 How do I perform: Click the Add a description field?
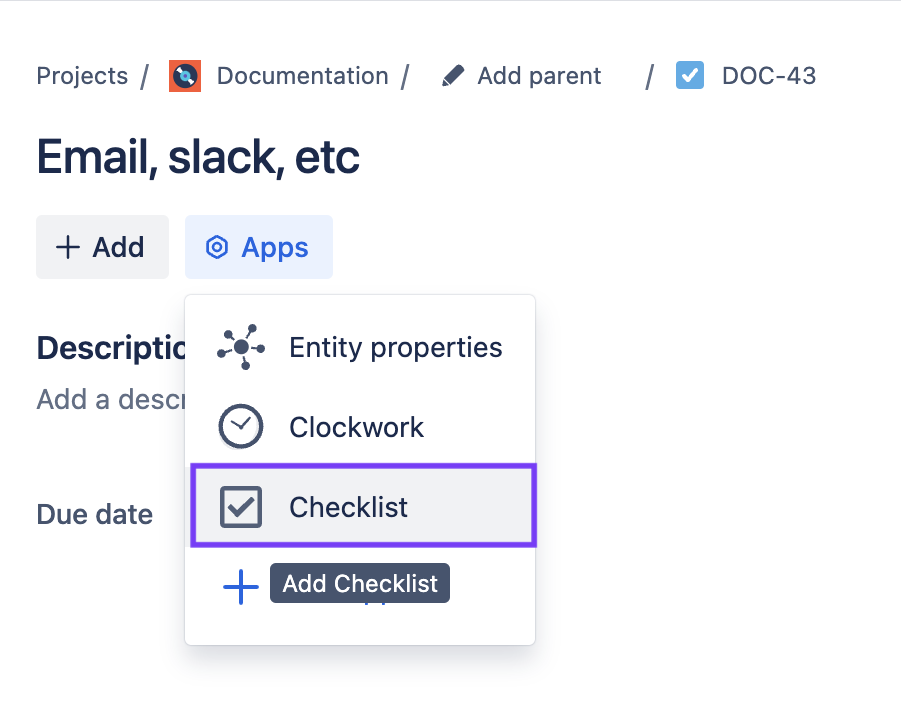pyautogui.click(x=110, y=399)
